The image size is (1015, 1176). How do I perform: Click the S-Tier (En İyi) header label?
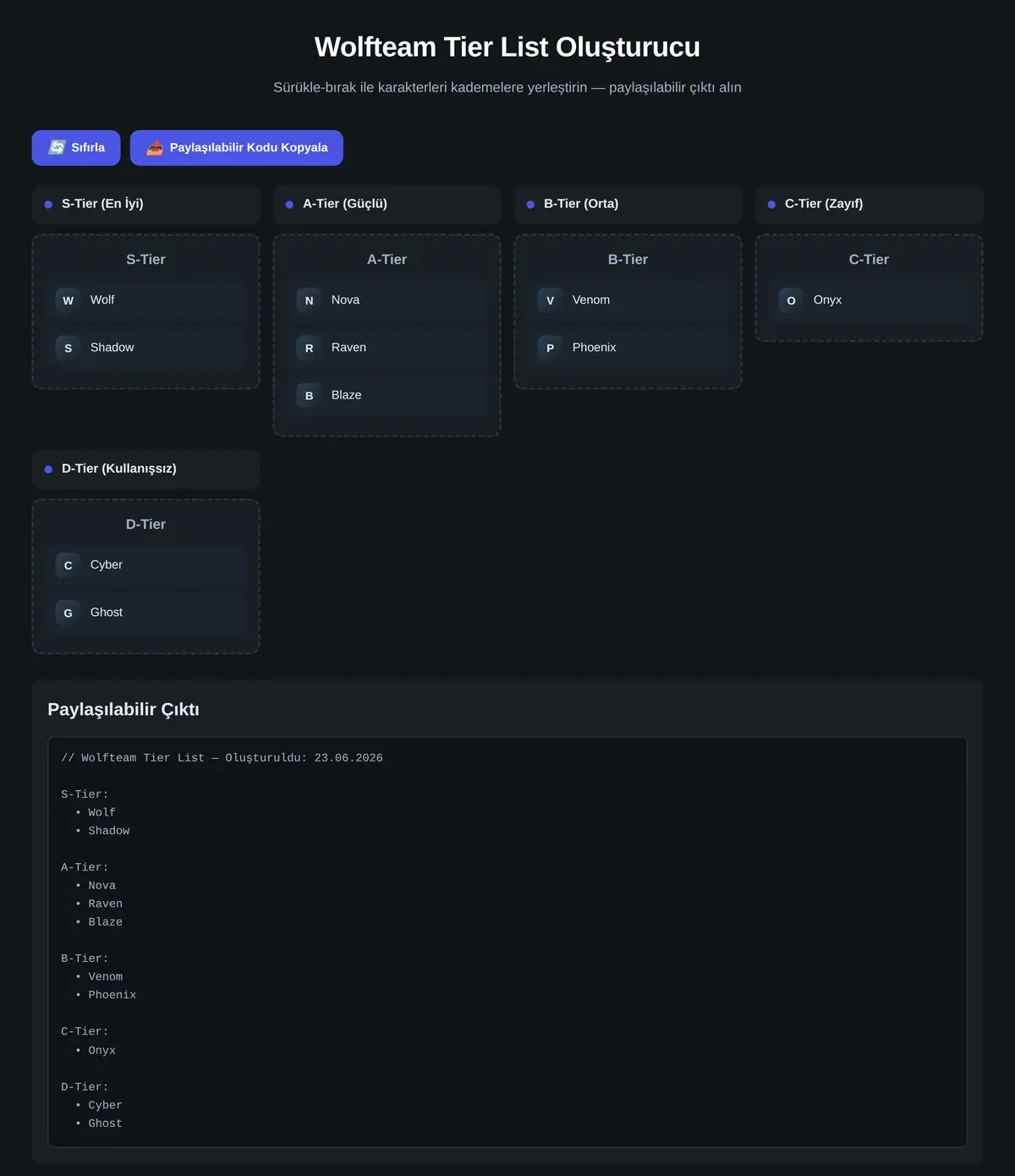click(102, 204)
